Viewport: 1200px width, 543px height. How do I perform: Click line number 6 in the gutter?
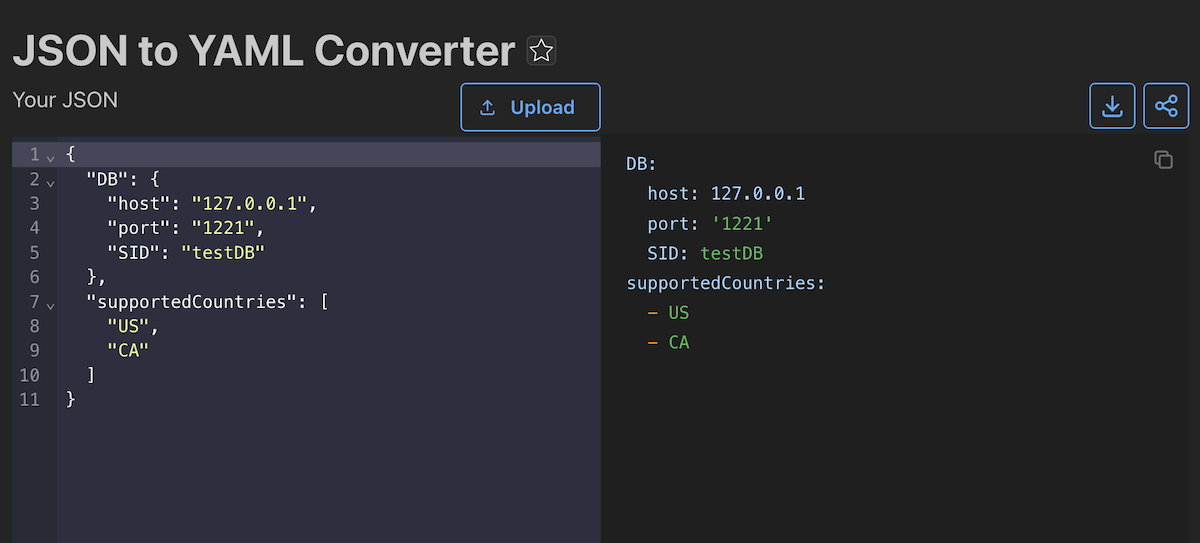pos(34,277)
